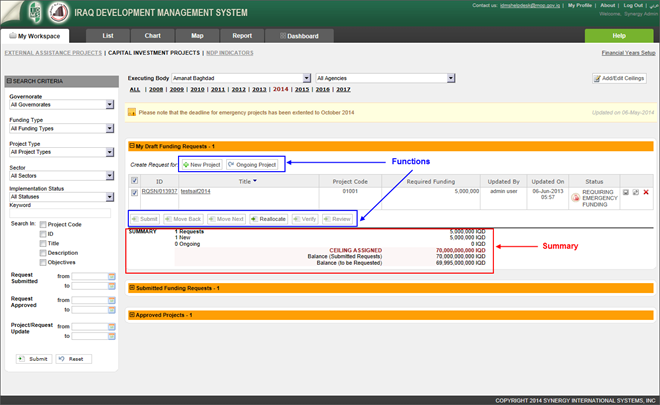
Task: Click the Iraq ministry logo in header
Action: 59,12
